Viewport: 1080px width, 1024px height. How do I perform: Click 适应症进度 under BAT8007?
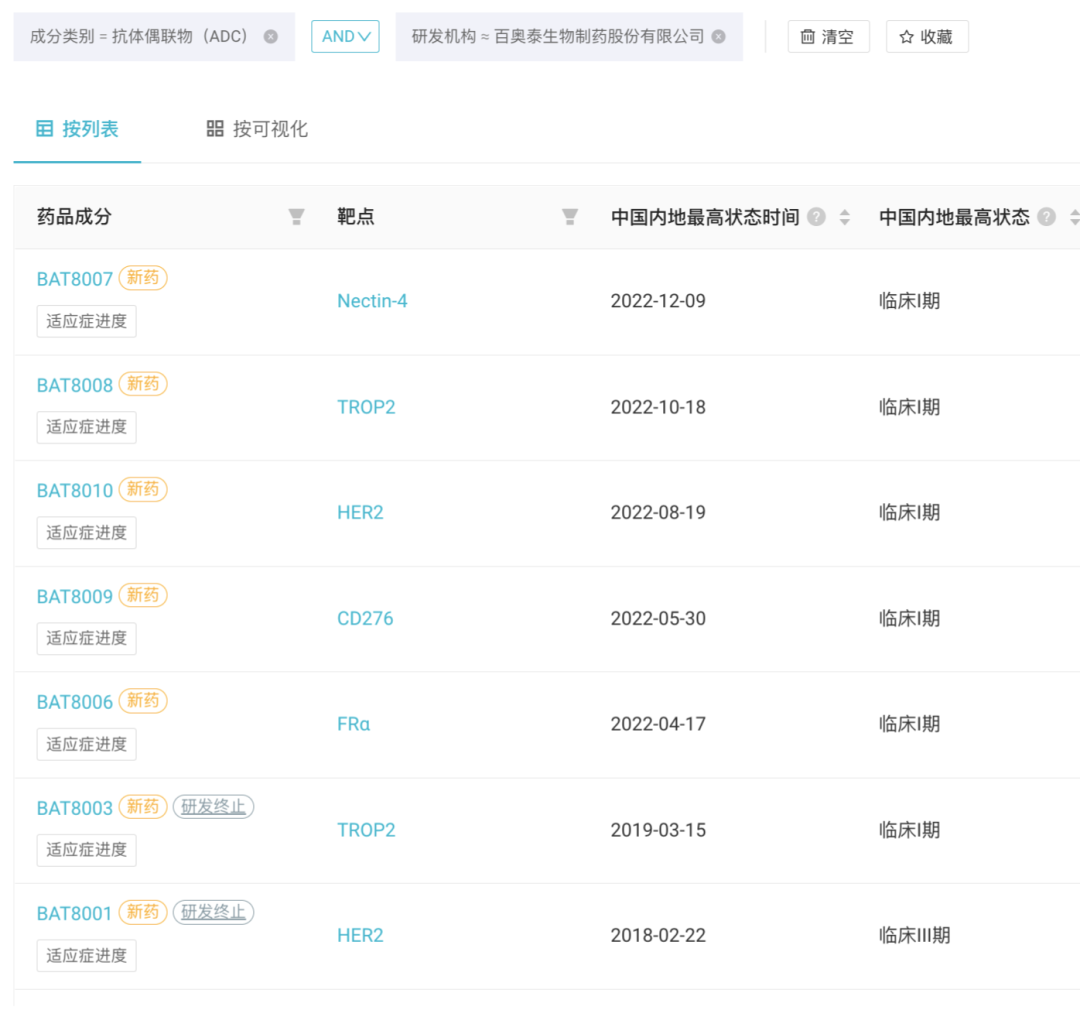(86, 321)
